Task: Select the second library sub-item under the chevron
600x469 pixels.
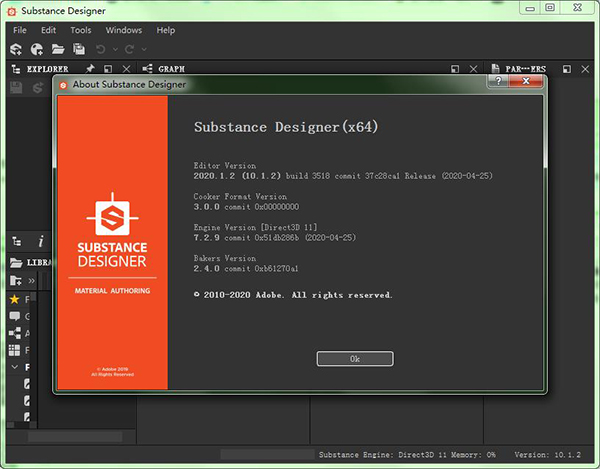Action: click(27, 401)
